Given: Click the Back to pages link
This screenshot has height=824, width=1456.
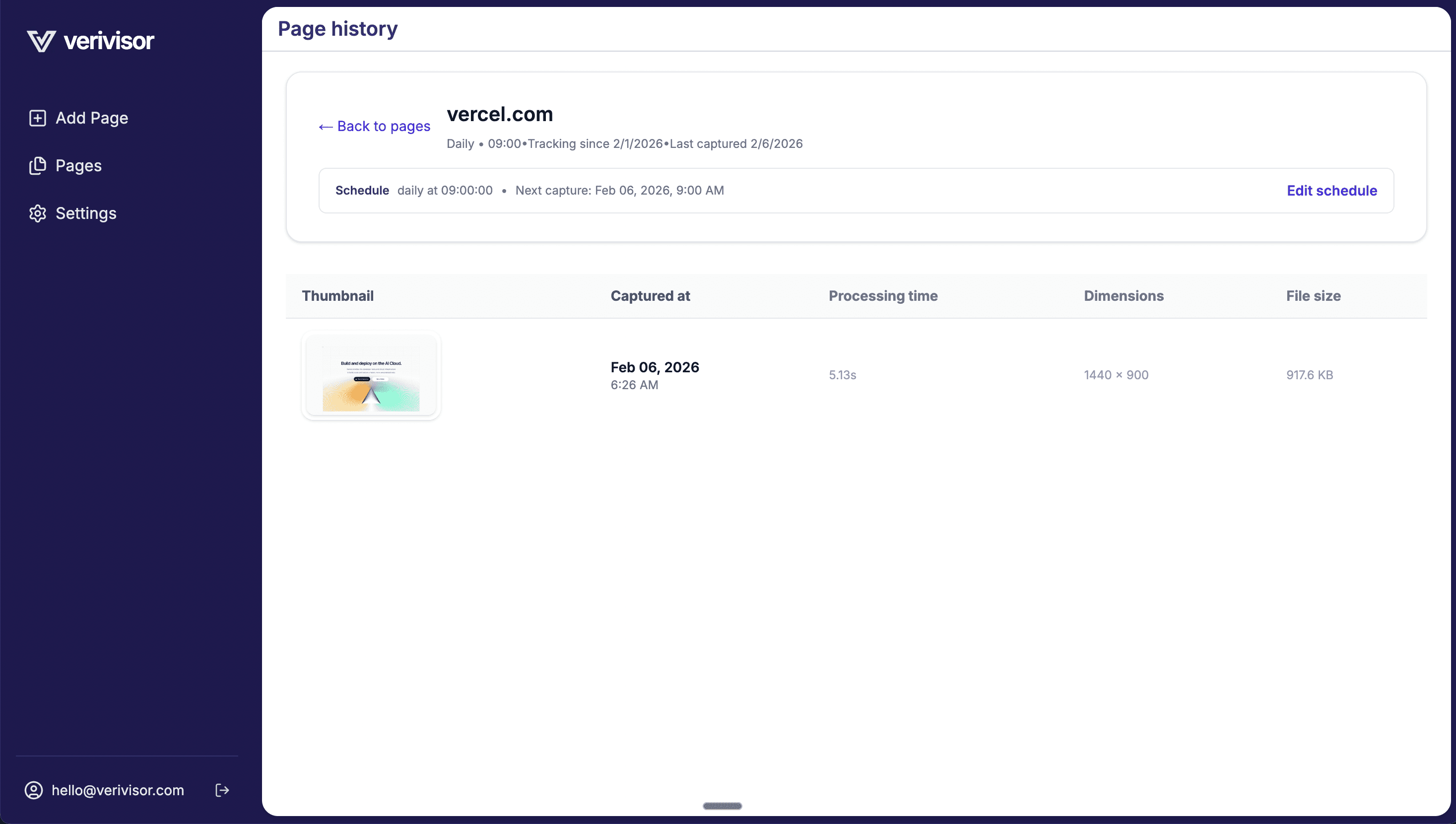Looking at the screenshot, I should click(384, 126).
